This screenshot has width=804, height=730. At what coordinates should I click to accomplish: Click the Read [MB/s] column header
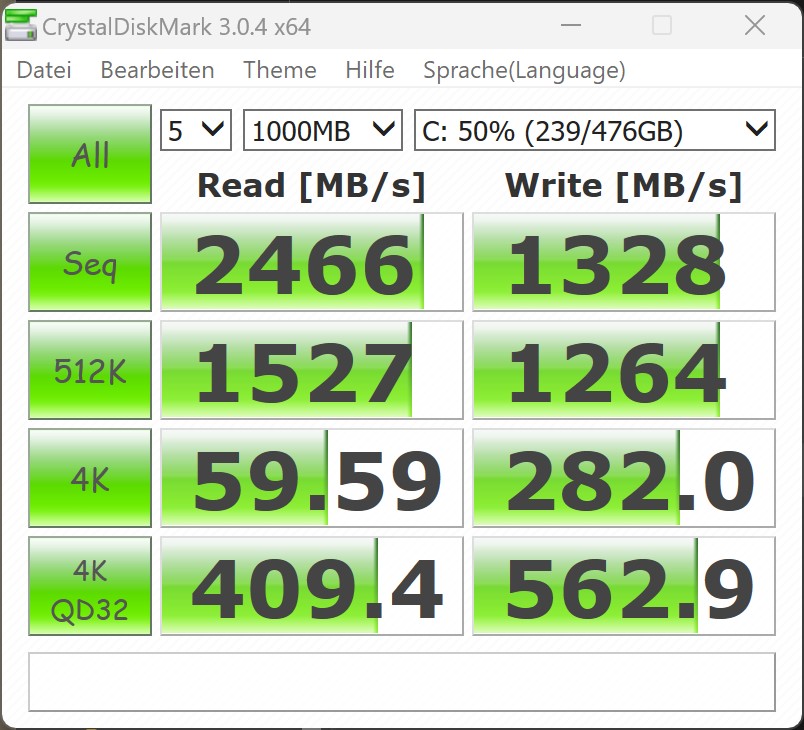pos(312,186)
